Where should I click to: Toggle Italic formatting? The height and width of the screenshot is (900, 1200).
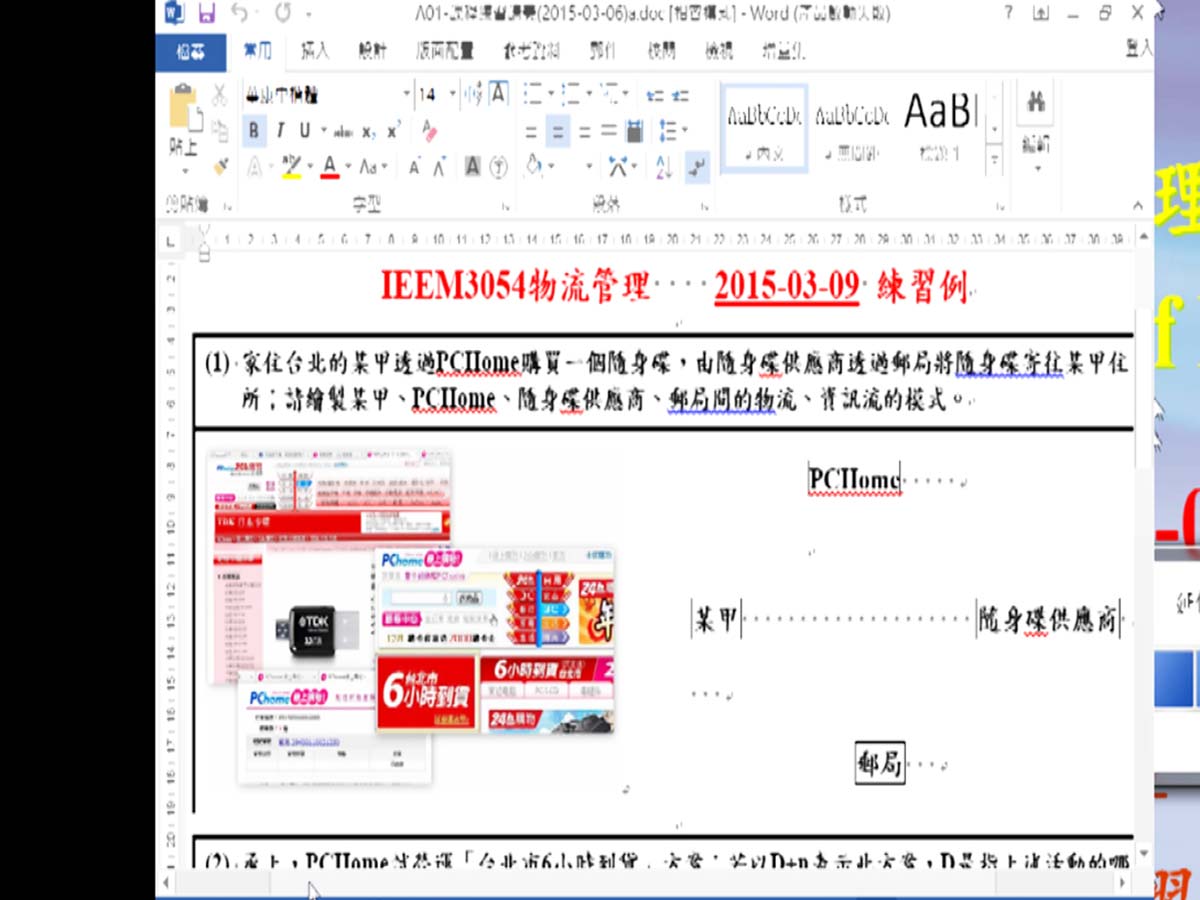280,130
